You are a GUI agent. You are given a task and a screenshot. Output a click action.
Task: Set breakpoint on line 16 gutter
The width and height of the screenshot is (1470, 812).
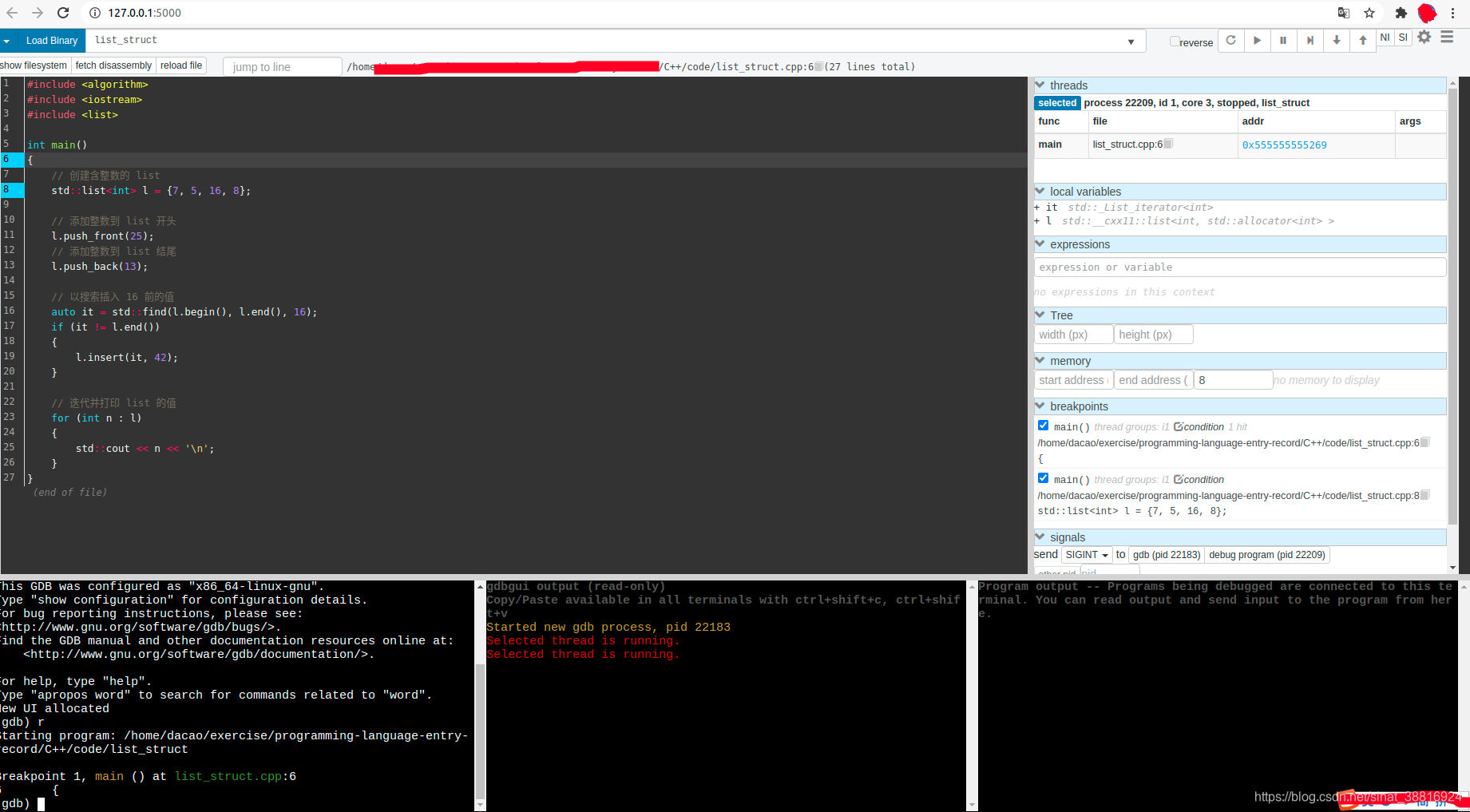(x=12, y=311)
